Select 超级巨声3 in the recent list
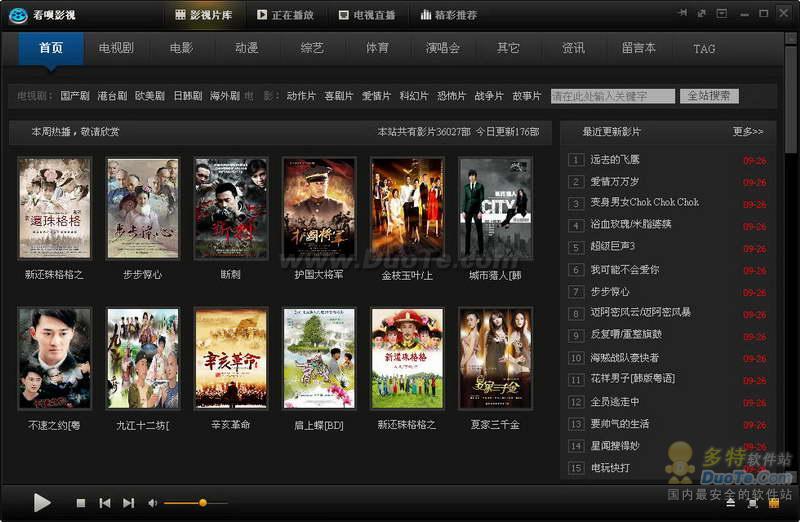The height and width of the screenshot is (522, 800). (x=613, y=246)
